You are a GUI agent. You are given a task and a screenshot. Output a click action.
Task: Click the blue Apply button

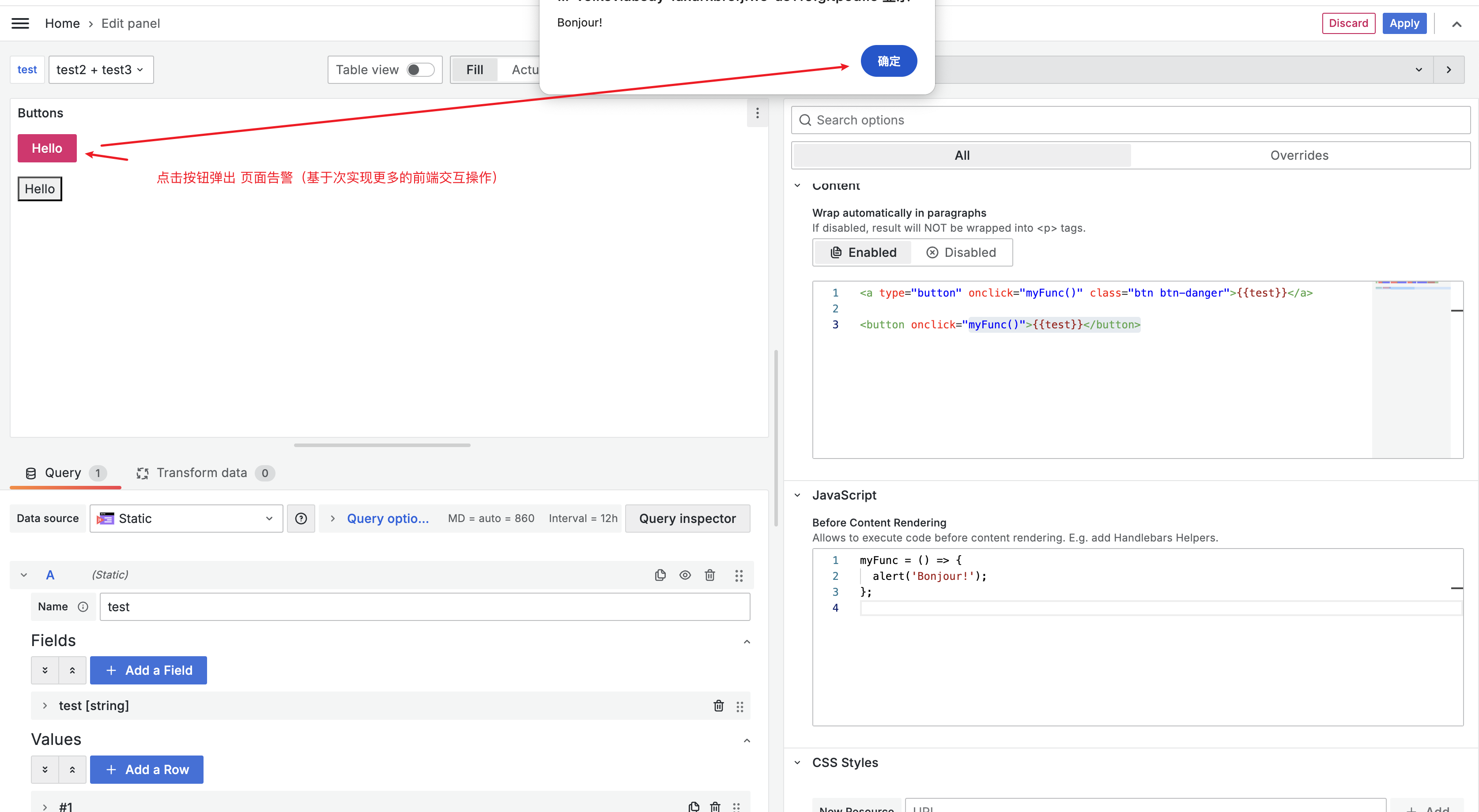pos(1404,23)
